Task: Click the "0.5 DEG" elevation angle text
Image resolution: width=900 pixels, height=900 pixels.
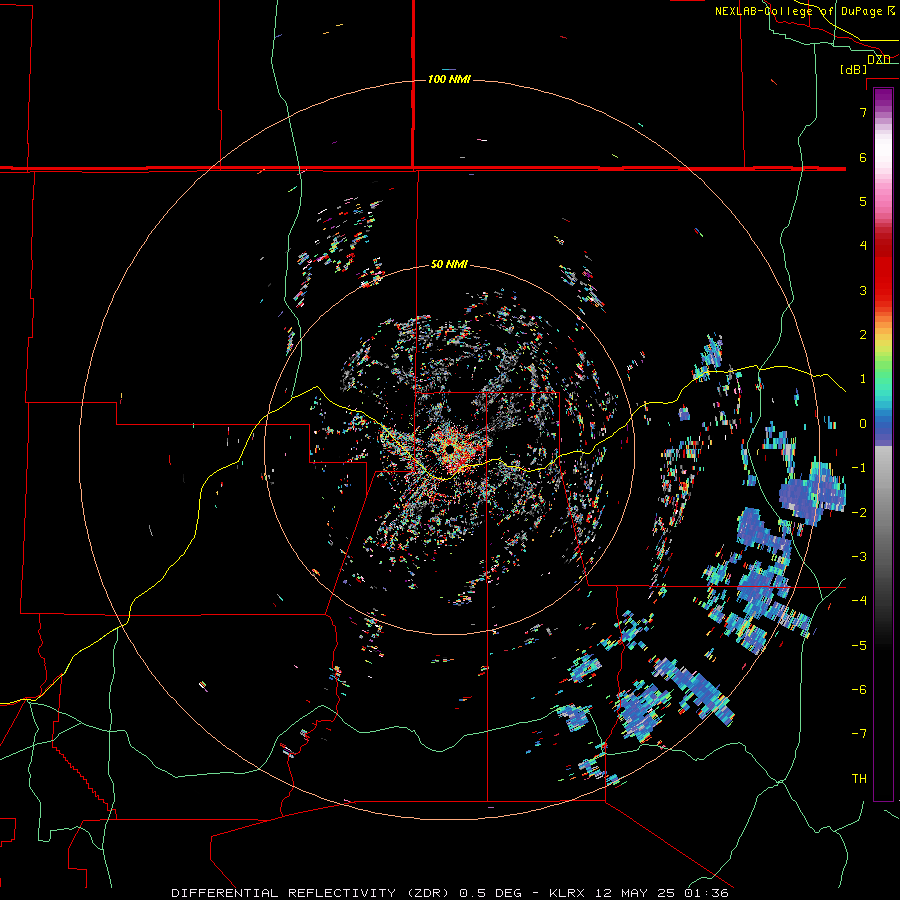Action: pyautogui.click(x=490, y=893)
